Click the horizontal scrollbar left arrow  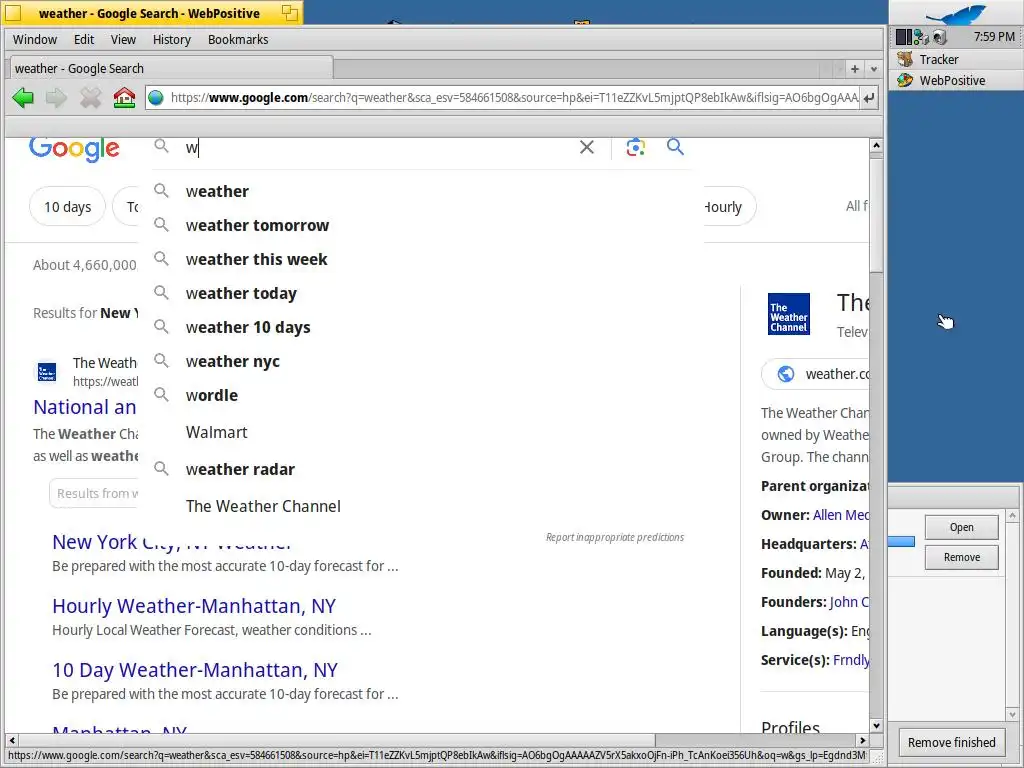point(12,741)
